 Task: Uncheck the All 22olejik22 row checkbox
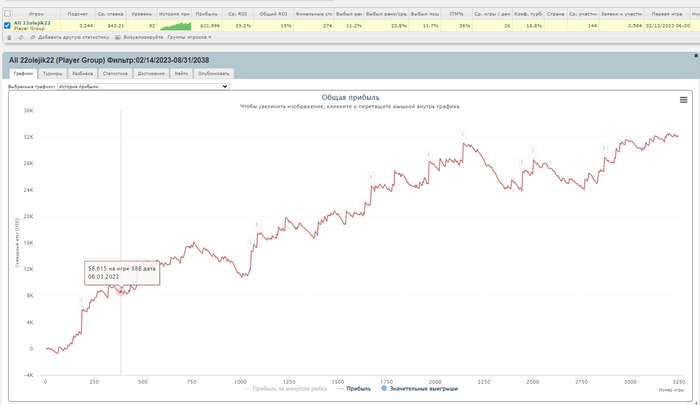coord(7,25)
